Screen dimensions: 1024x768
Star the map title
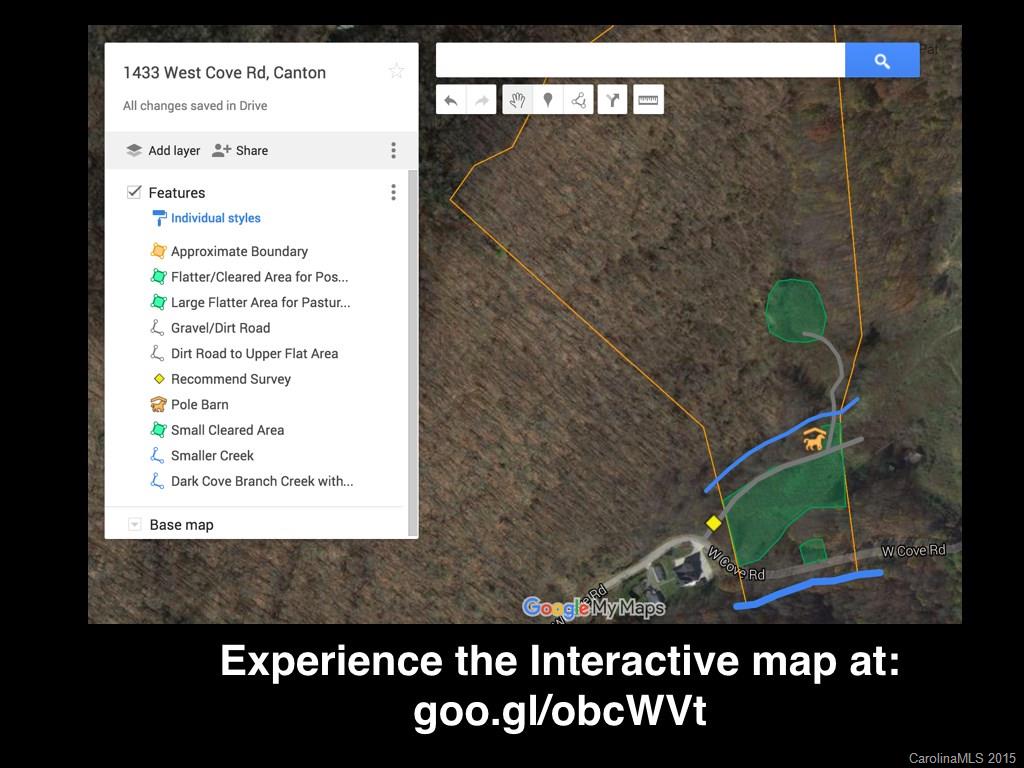pyautogui.click(x=396, y=71)
